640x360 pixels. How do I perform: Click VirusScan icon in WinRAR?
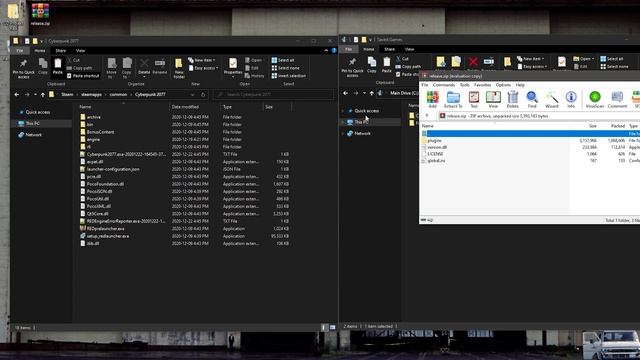(x=595, y=99)
